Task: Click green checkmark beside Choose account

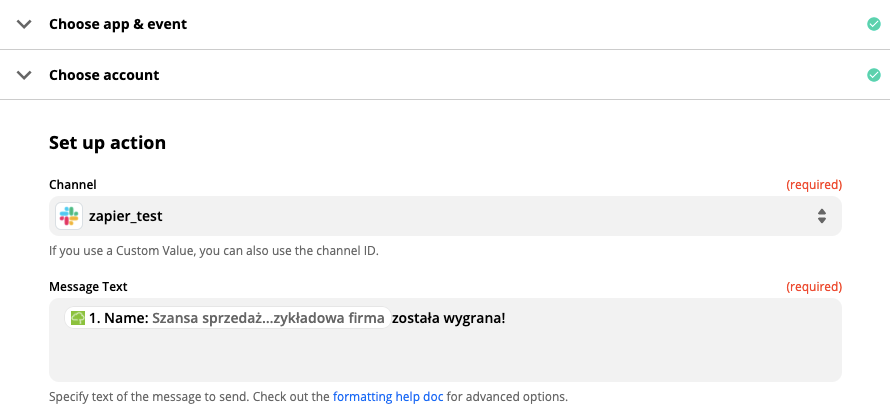Action: (x=874, y=75)
